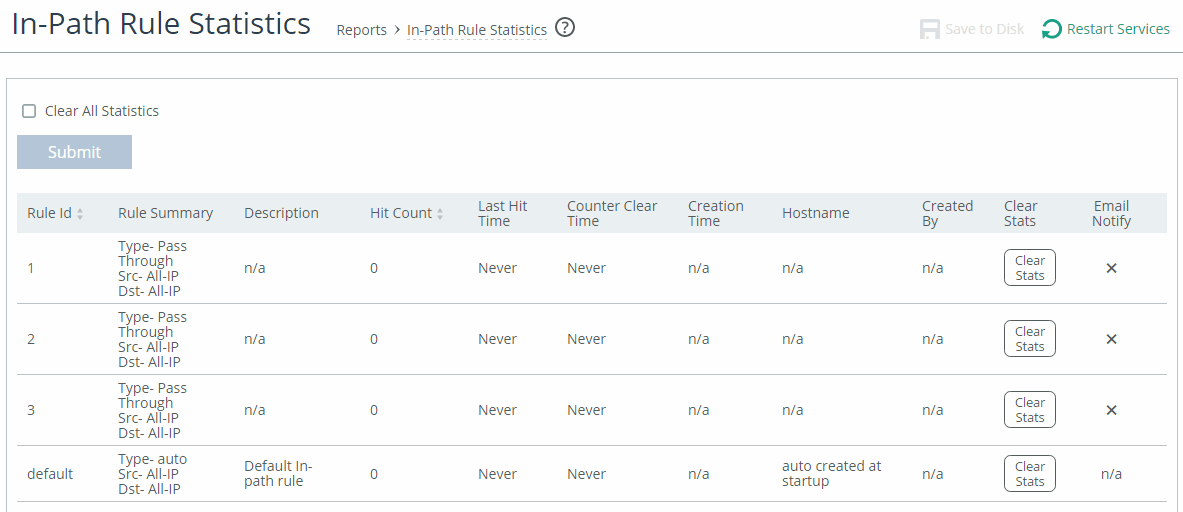
Task: Sort by Rule Id using arrows icon
Action: point(80,214)
